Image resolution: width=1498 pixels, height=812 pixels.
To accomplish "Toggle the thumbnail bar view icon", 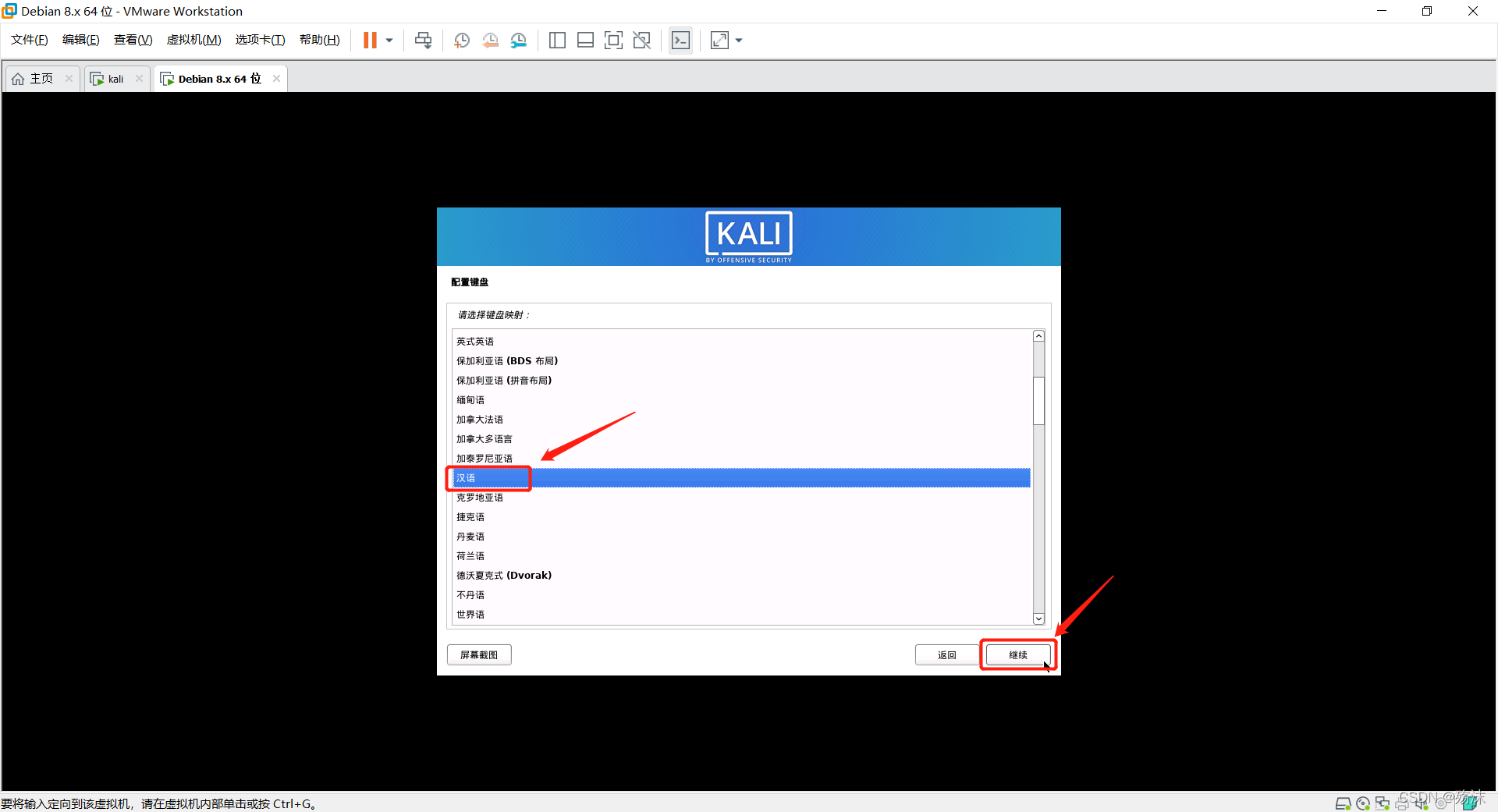I will (x=585, y=41).
